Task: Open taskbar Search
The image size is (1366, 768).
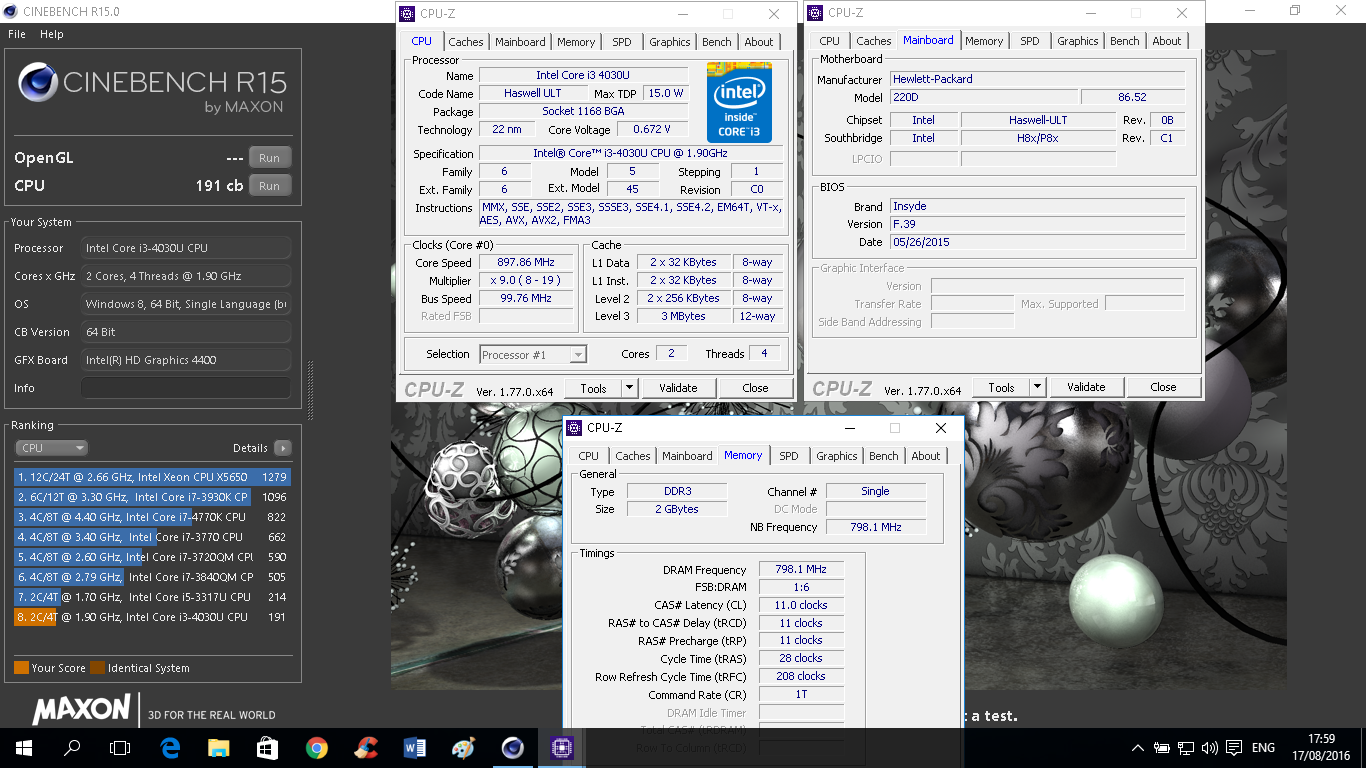Action: (72, 747)
